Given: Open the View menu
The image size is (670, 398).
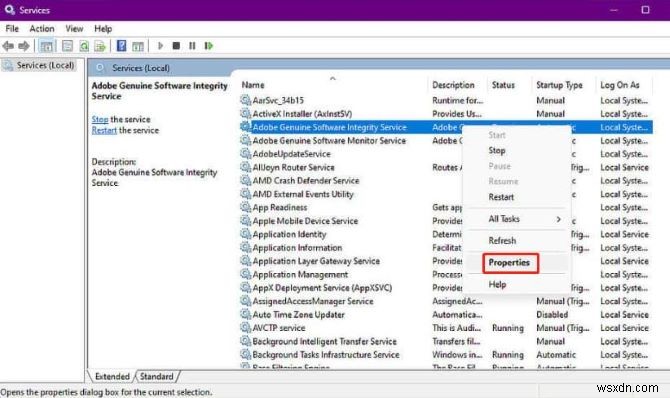Looking at the screenshot, I should click(74, 29).
